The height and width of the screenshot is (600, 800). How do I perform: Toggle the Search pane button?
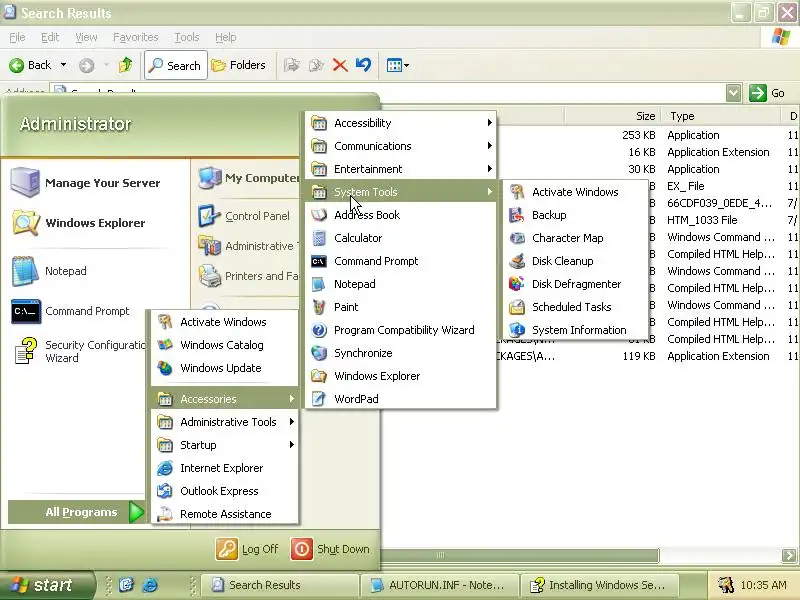176,65
